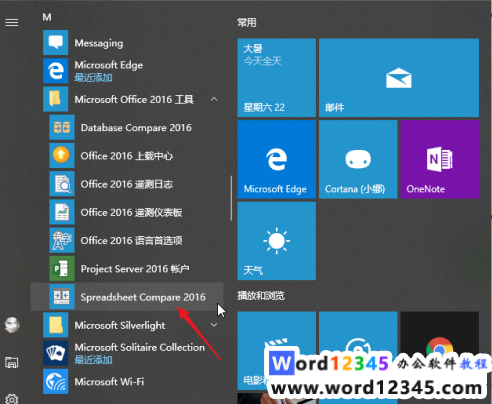This screenshot has width=492, height=404.
Task: Select the Office 2016 遥测仪表板 entry text
Action: coord(131,212)
